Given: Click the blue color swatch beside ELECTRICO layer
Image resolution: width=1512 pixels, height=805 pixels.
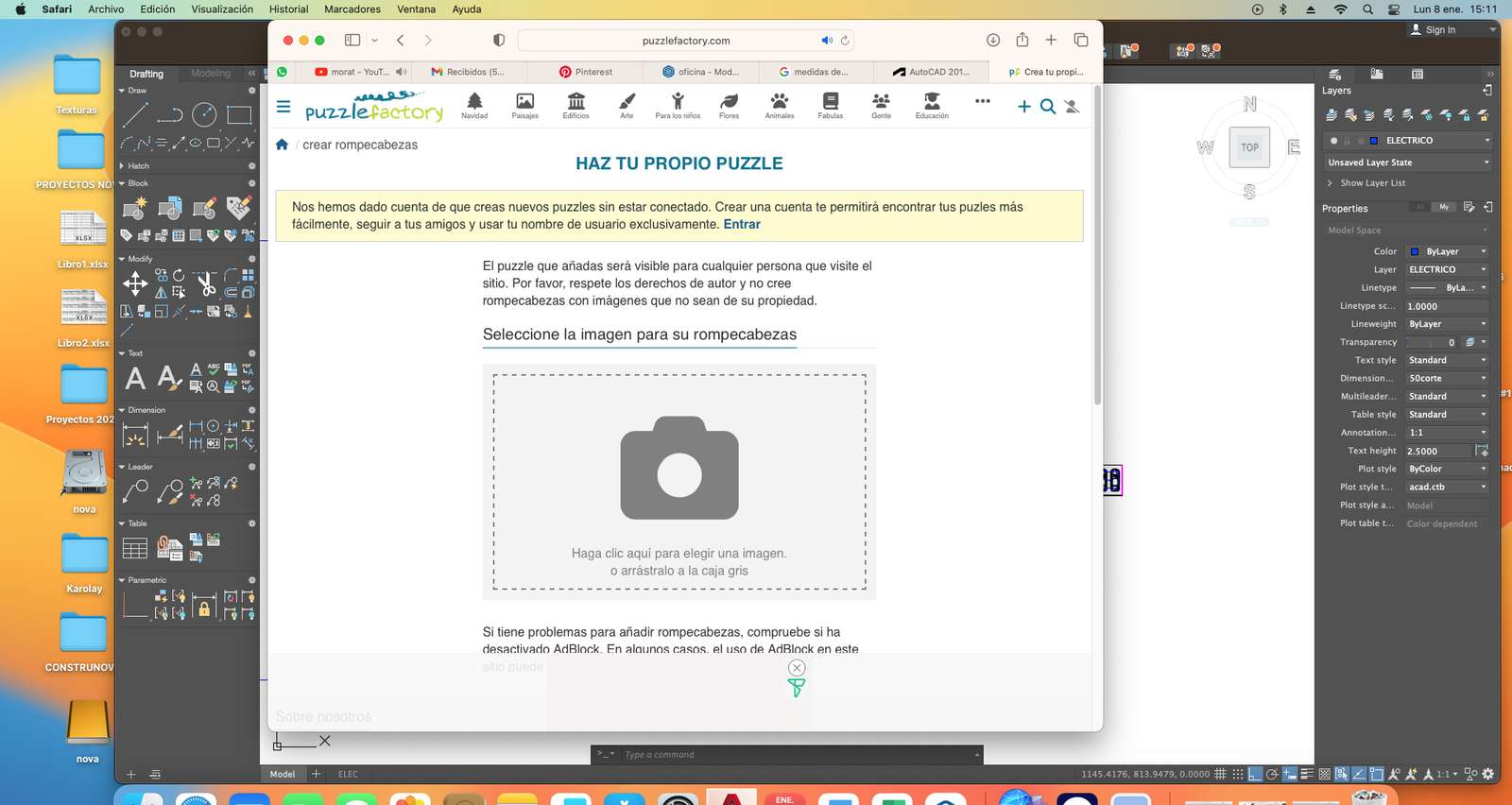Looking at the screenshot, I should 1374,140.
